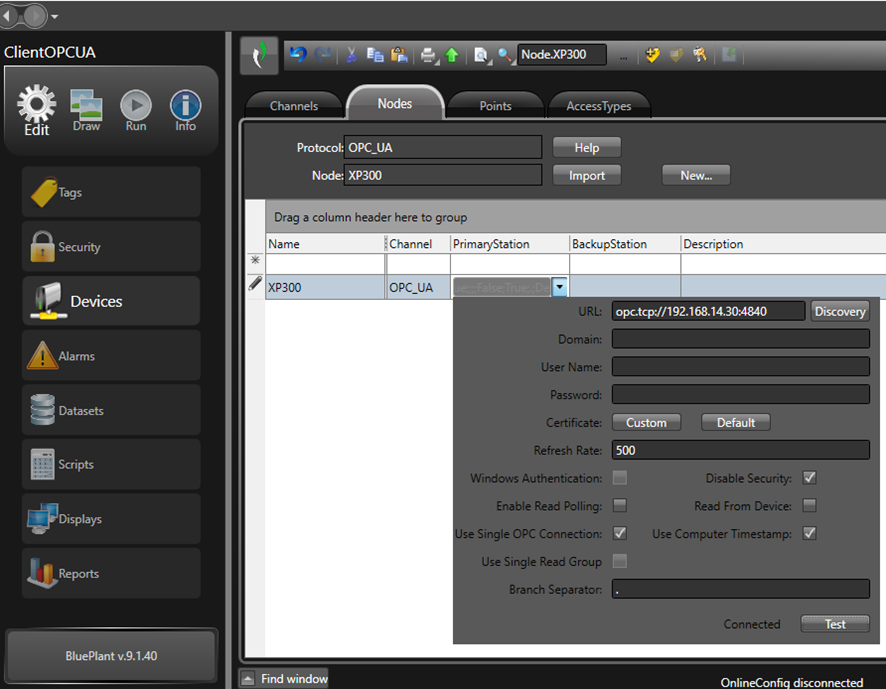The image size is (886, 689).
Task: Switch to the Points tab
Action: coord(495,106)
